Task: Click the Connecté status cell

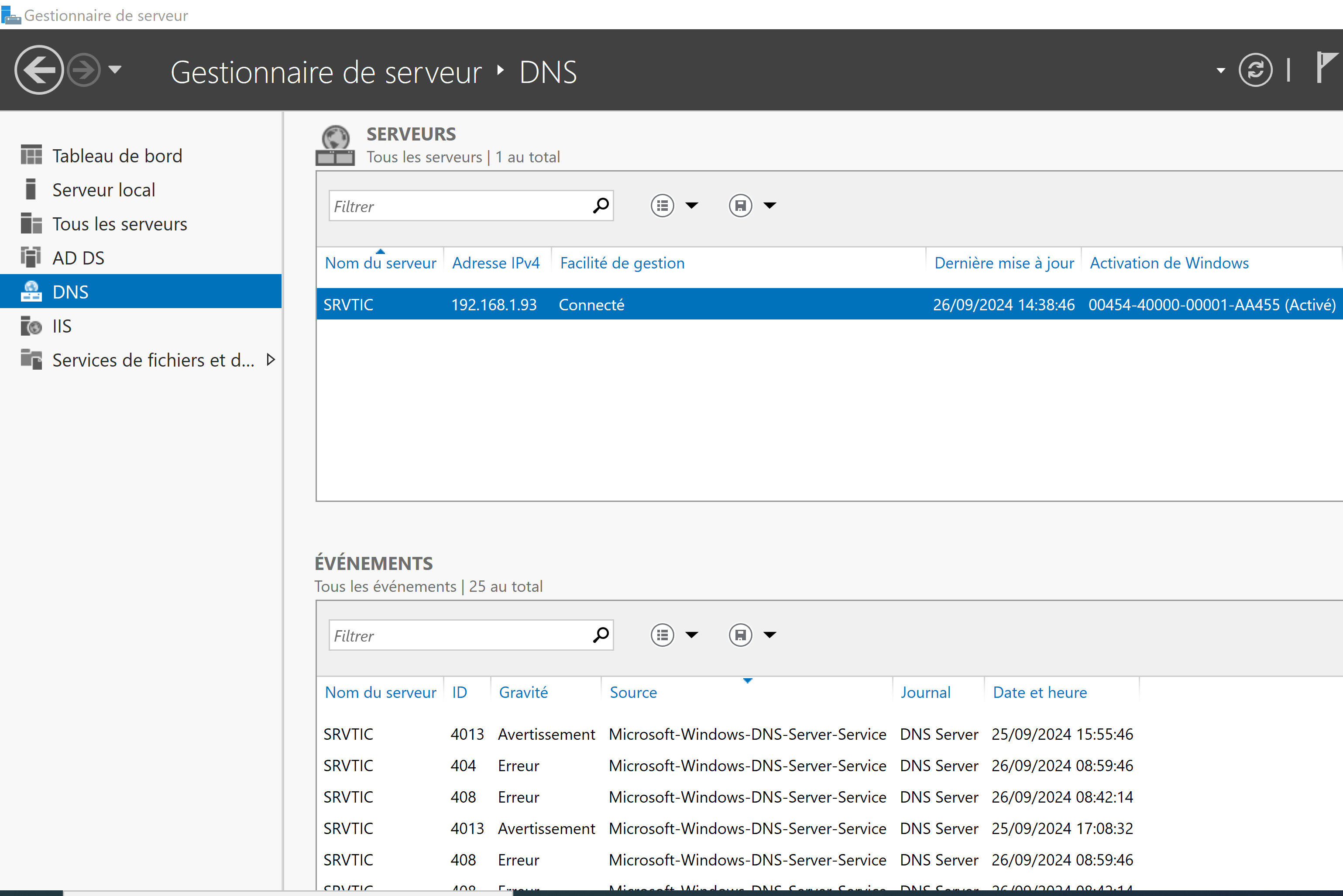Action: pyautogui.click(x=591, y=305)
